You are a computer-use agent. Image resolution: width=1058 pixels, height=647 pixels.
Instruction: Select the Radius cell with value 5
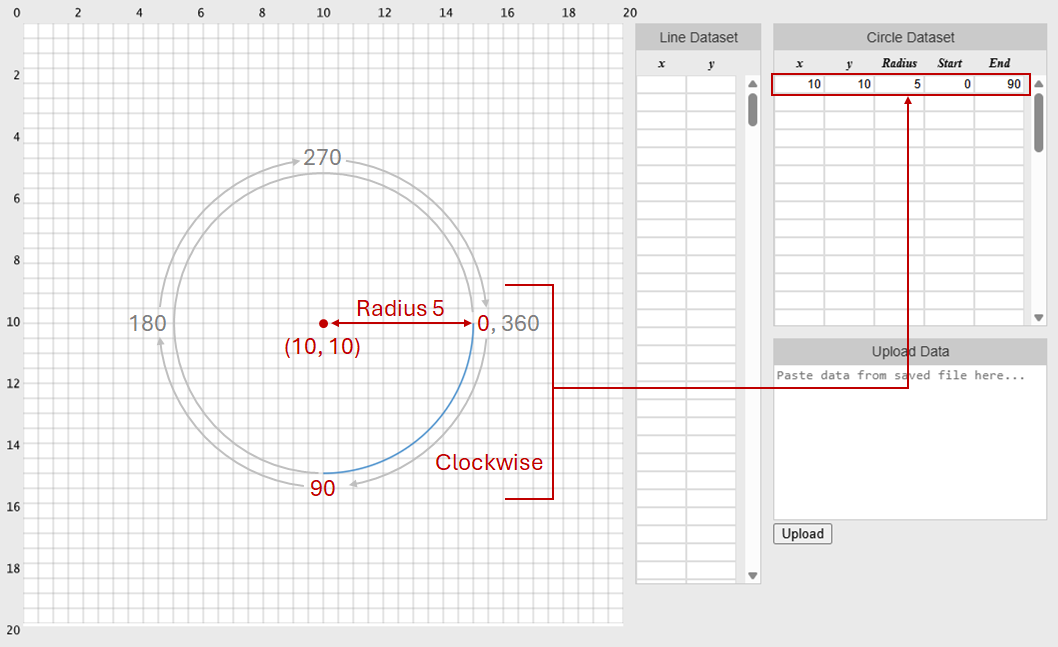coord(899,84)
